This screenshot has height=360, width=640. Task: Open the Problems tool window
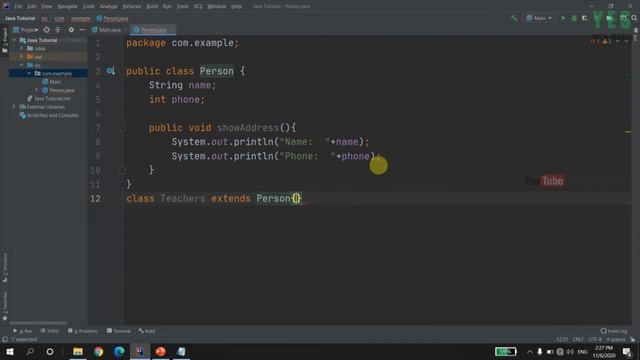tap(83, 331)
